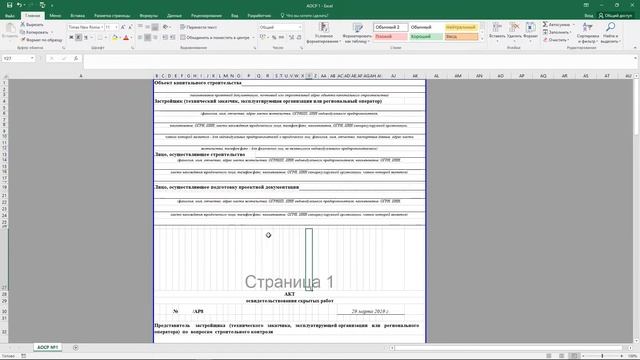Decrease the font size
The image size is (640, 360).
130,27
